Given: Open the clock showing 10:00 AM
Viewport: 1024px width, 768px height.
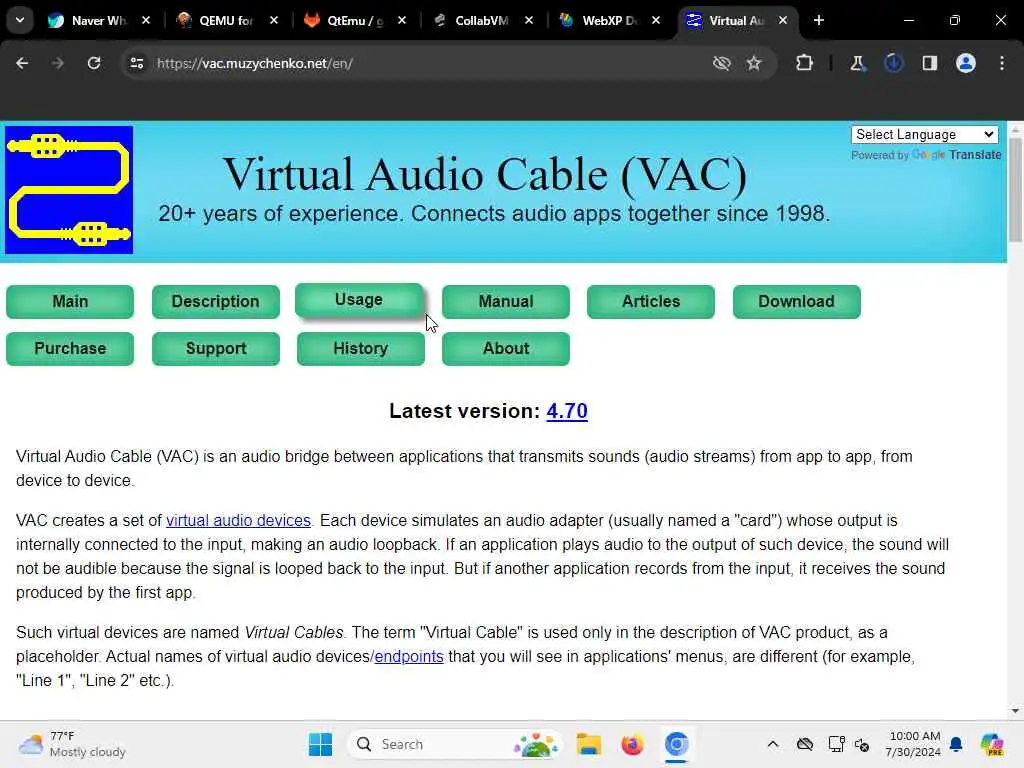Looking at the screenshot, I should 913,744.
